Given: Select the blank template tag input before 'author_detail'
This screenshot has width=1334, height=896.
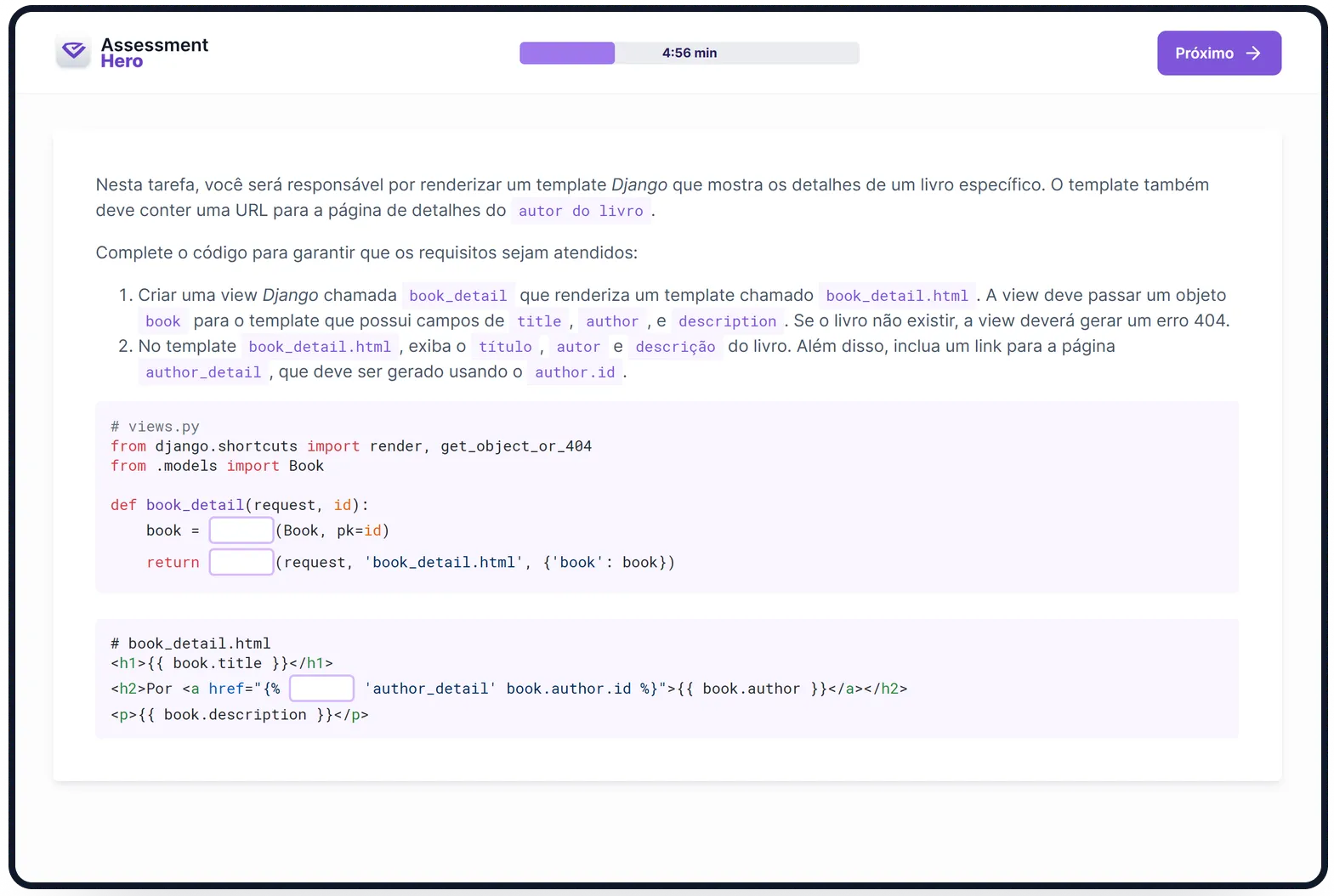Looking at the screenshot, I should point(321,688).
